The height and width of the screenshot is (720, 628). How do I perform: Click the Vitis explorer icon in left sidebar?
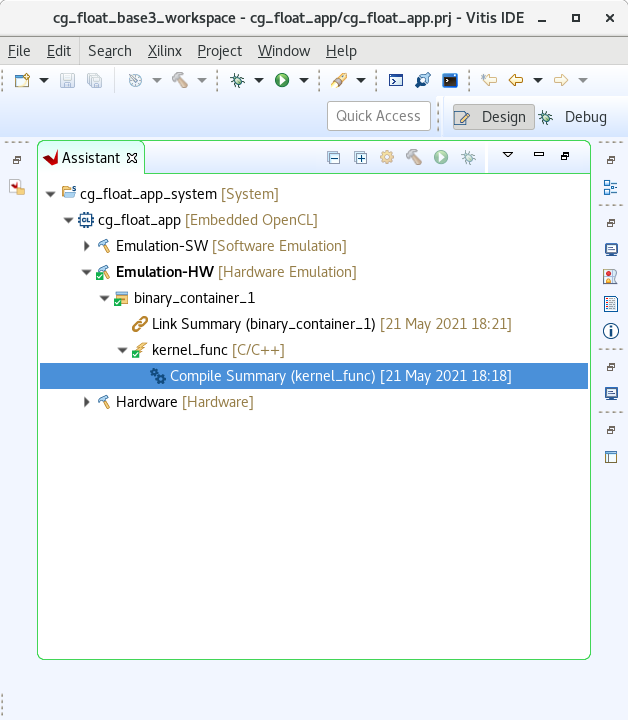click(17, 187)
